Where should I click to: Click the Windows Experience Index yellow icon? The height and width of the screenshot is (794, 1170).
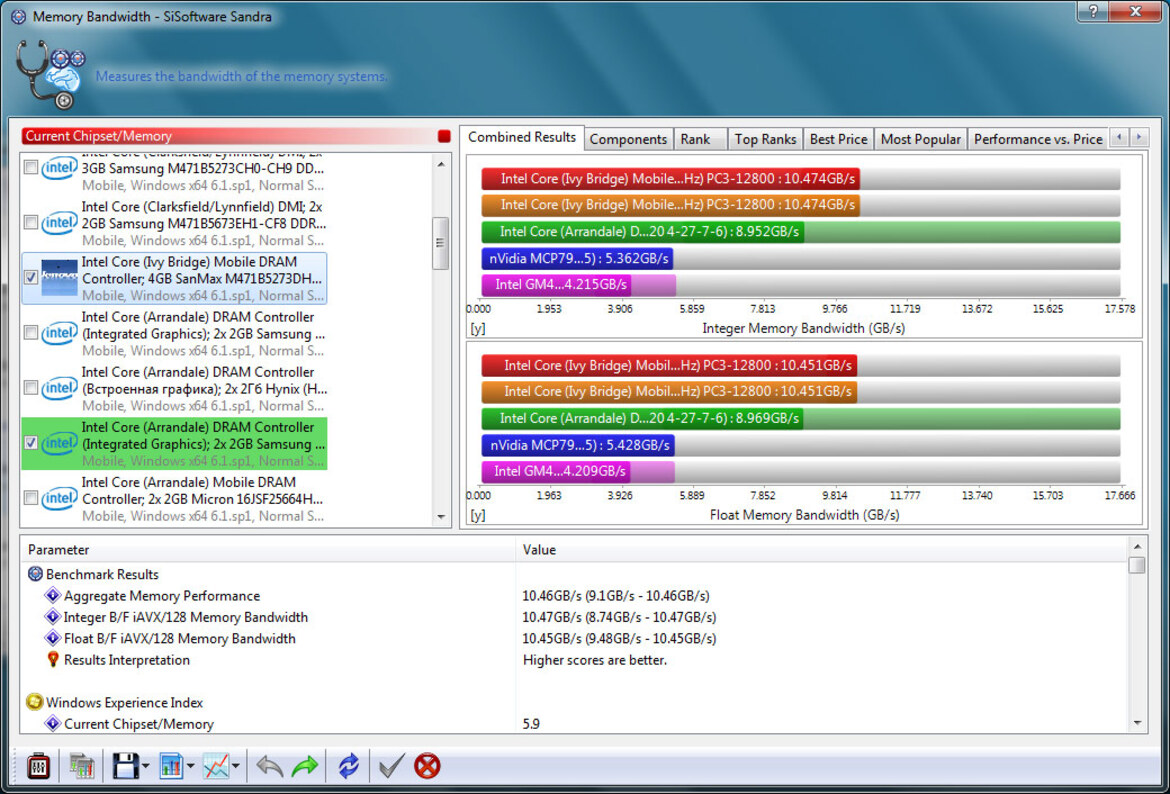34,703
